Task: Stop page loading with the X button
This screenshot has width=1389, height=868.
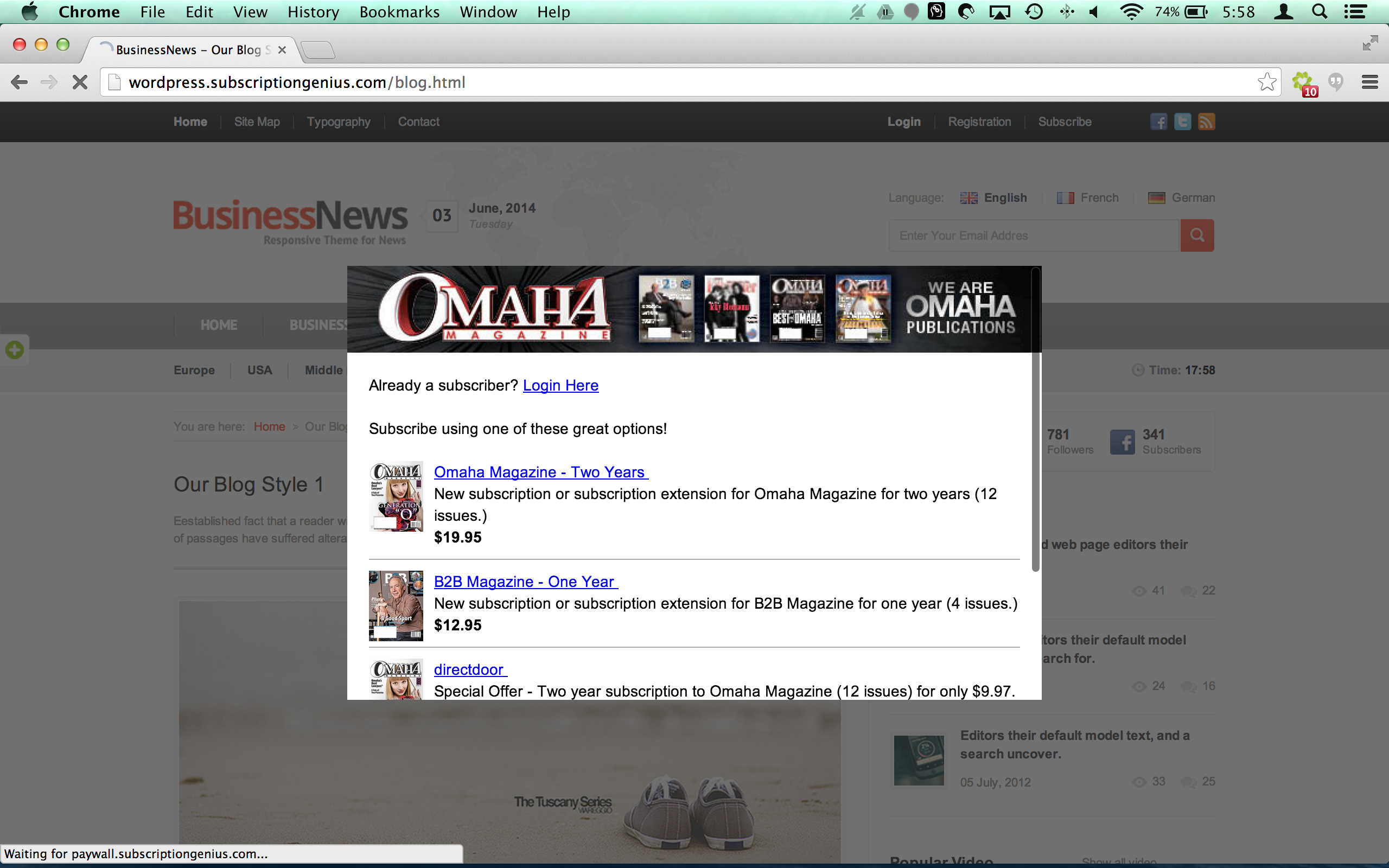Action: pos(80,82)
